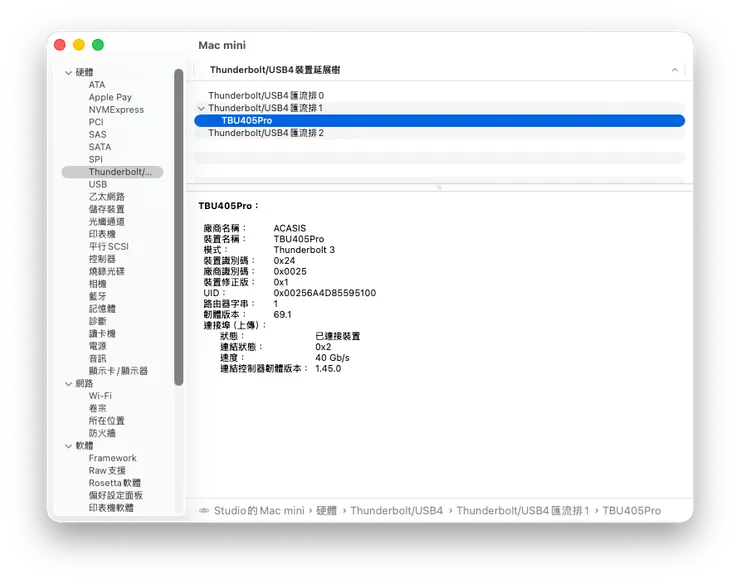Viewport: 740px width, 584px height.
Task: Select the TBU405Pro device row
Action: 439,121
